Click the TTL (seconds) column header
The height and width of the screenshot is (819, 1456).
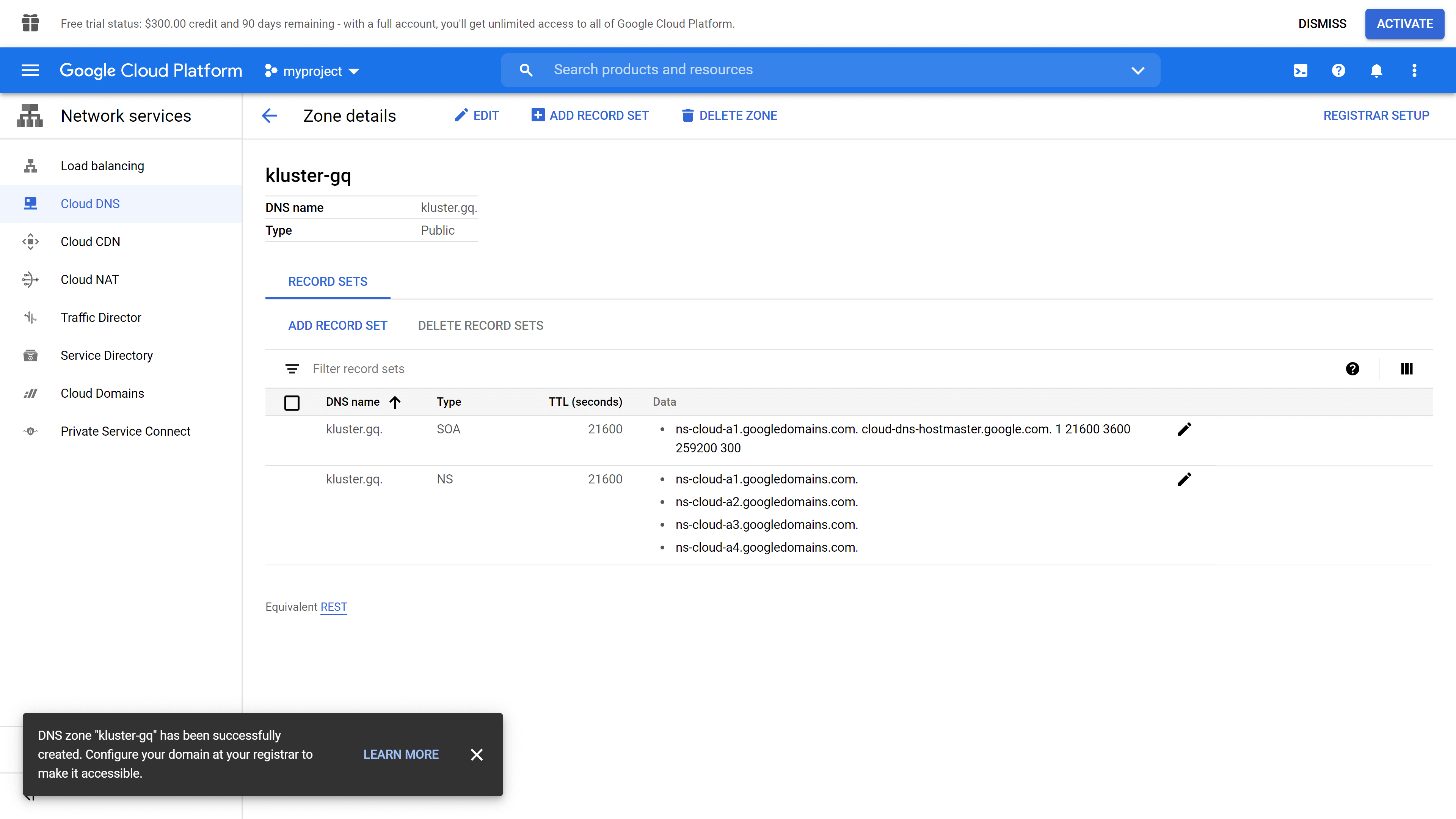pyautogui.click(x=585, y=402)
